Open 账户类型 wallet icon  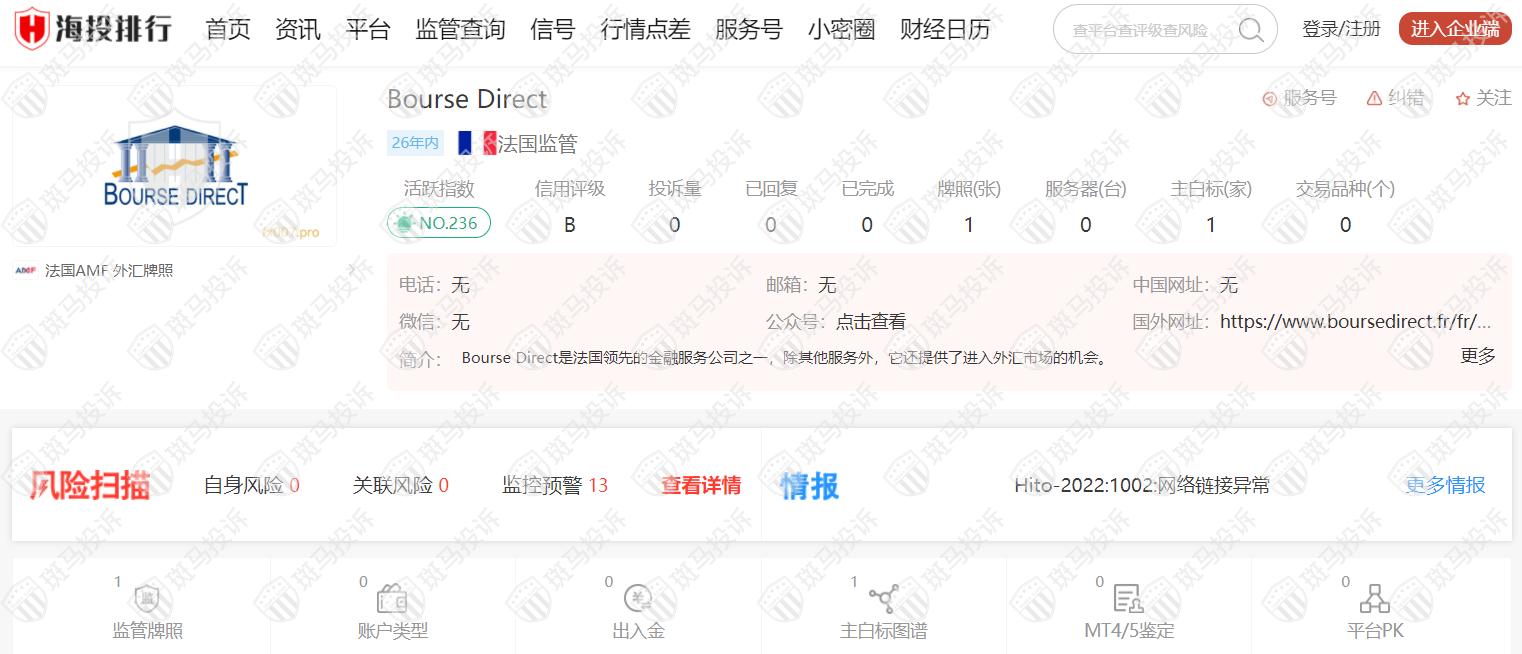(392, 599)
